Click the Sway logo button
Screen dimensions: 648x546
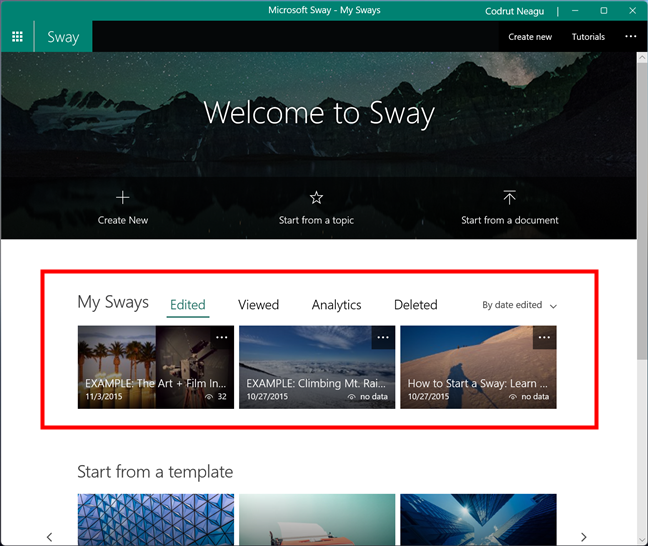(63, 37)
